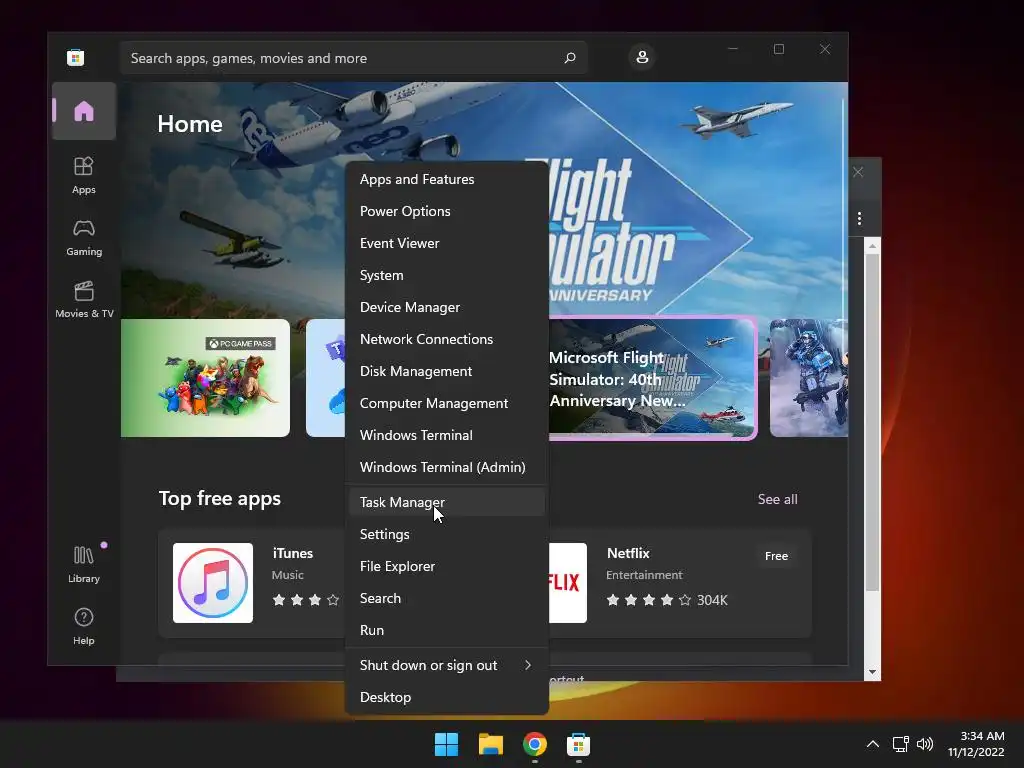Open PC Game Pass promo thumbnail
This screenshot has width=1024, height=768.
click(205, 377)
